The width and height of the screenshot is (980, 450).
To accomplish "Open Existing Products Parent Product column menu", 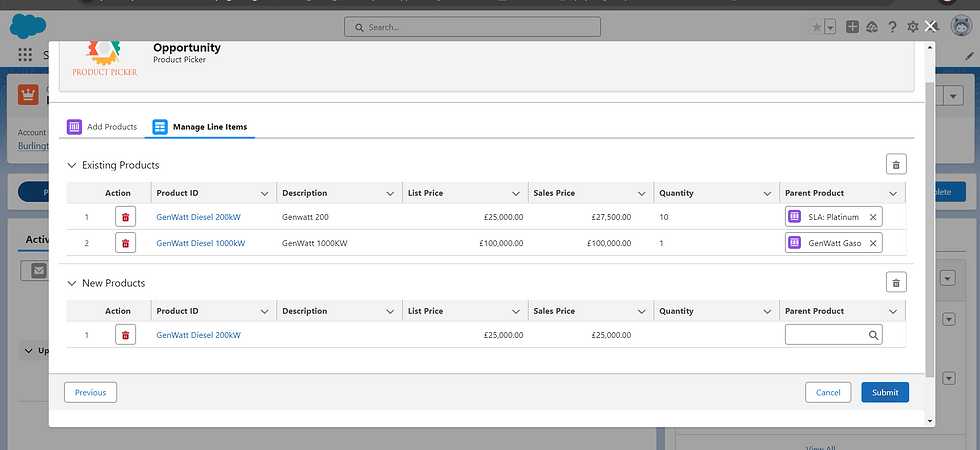I will [892, 194].
